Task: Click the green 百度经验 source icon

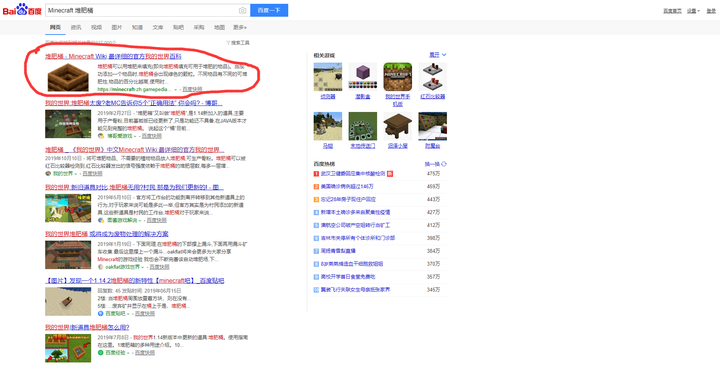Action: (x=101, y=353)
